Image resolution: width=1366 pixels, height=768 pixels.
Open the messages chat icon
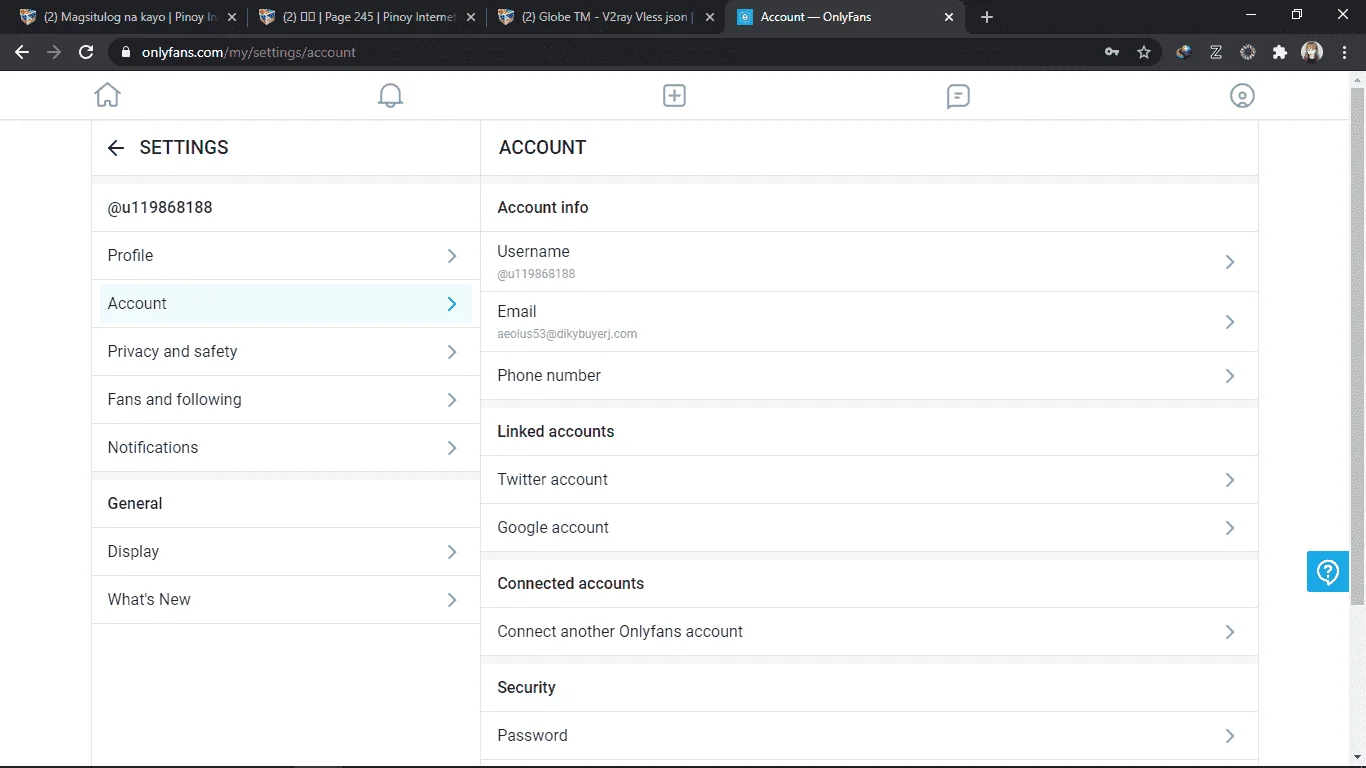click(x=958, y=95)
